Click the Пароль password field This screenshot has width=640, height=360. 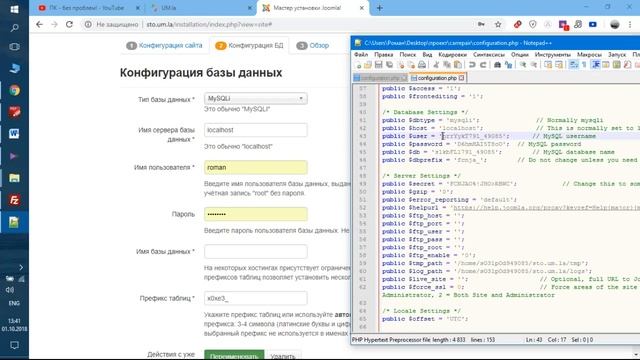[x=256, y=214]
